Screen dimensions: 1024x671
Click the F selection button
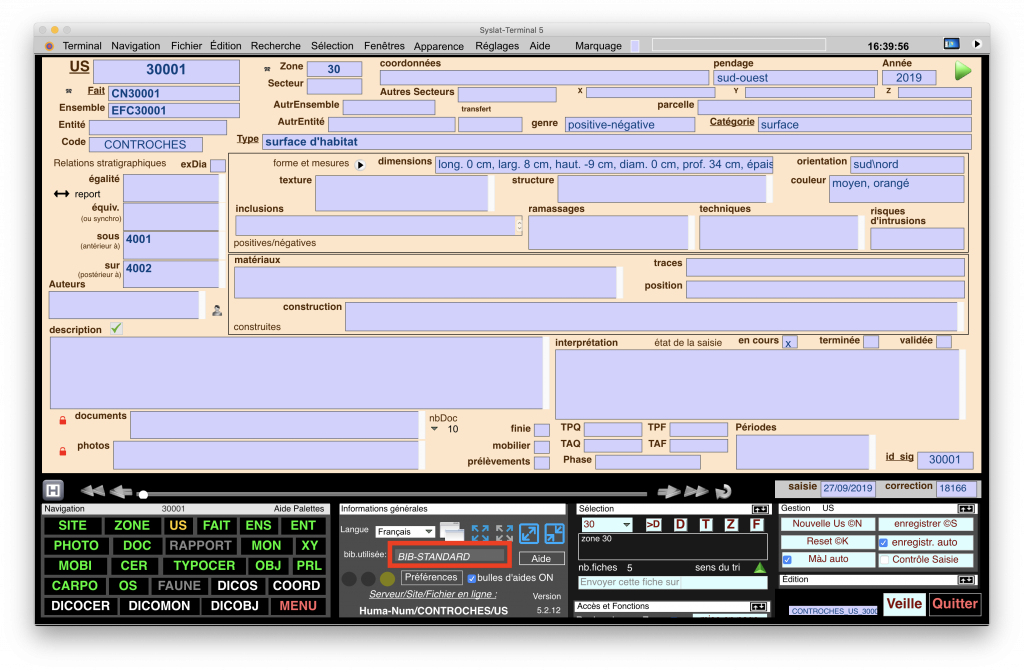pos(756,524)
